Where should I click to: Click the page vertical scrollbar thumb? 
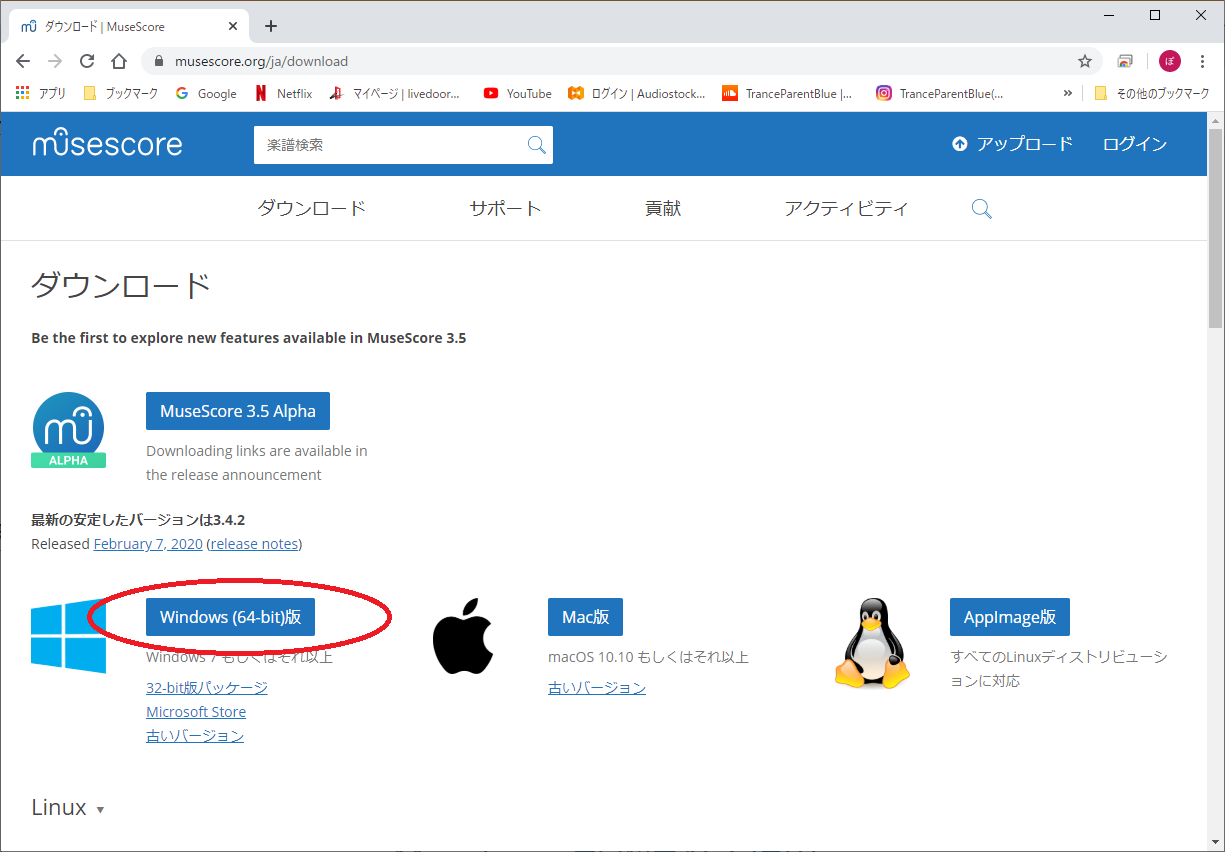tap(1215, 228)
